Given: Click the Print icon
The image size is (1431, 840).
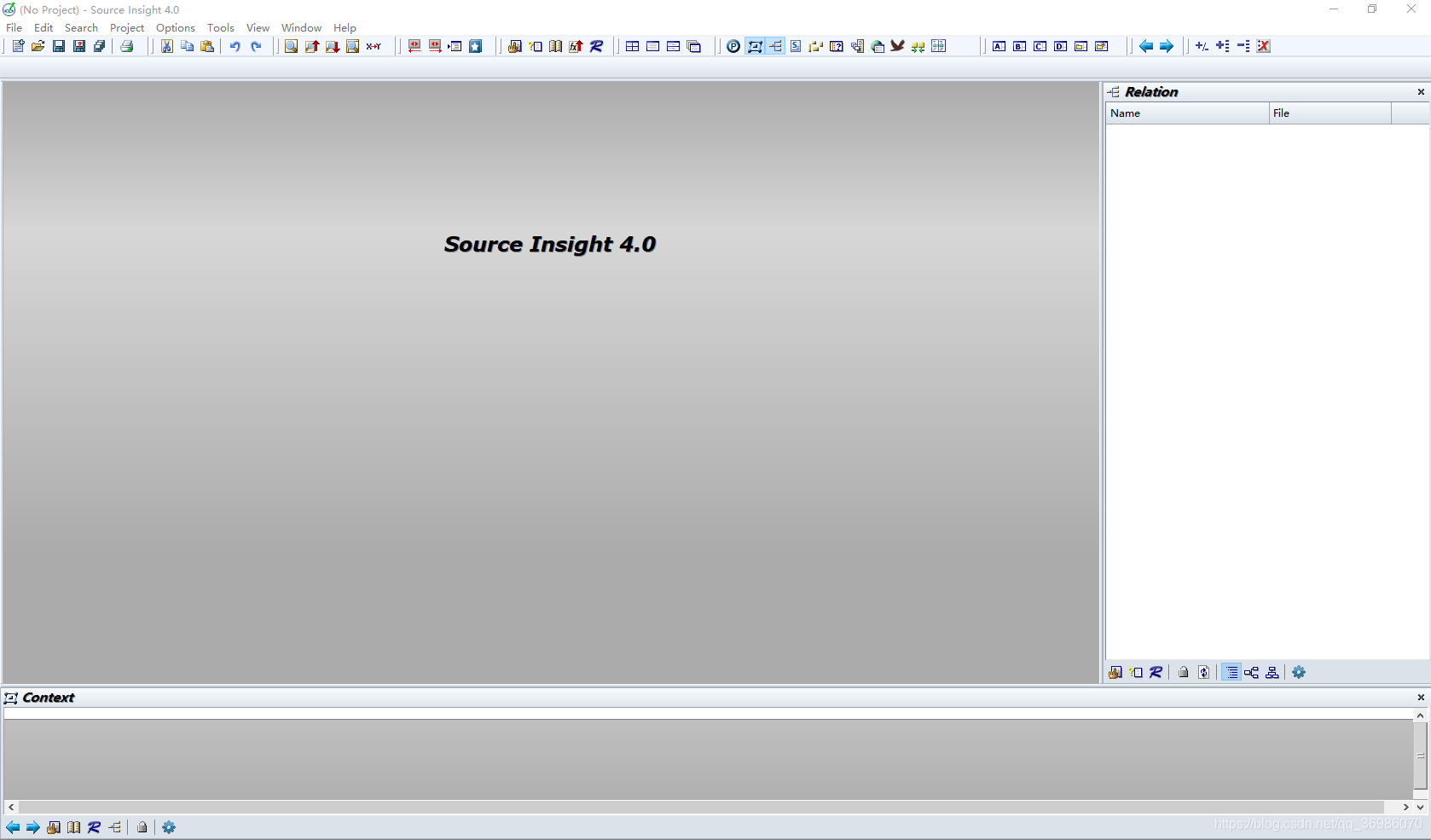Looking at the screenshot, I should pyautogui.click(x=127, y=46).
